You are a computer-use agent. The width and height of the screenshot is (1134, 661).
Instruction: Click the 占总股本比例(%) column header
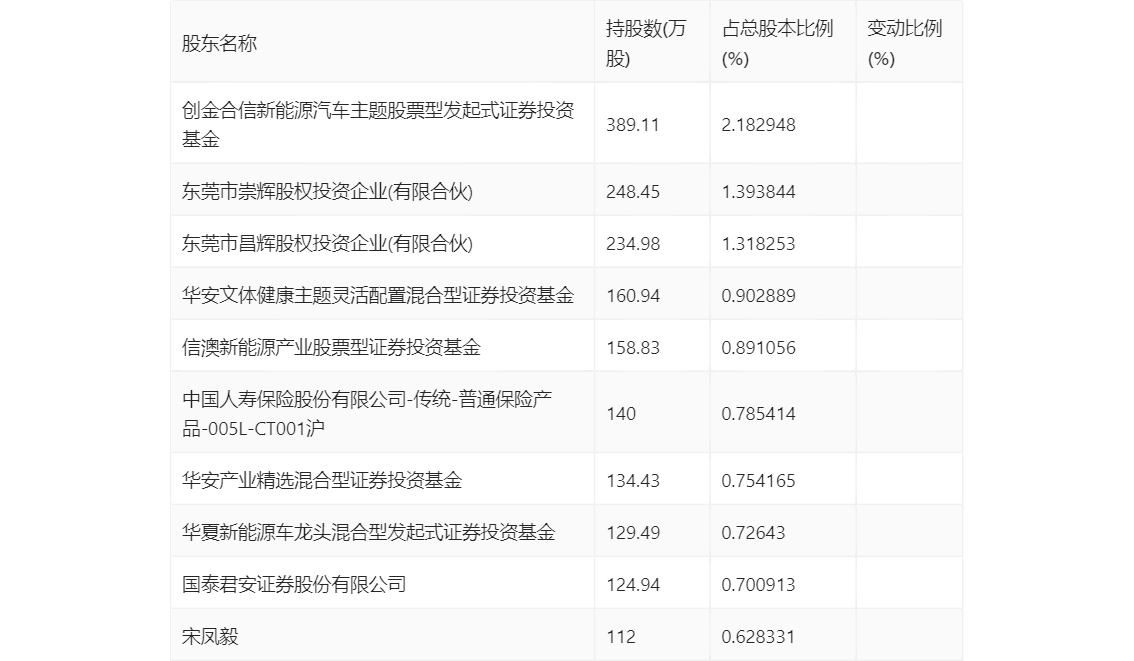tap(777, 43)
